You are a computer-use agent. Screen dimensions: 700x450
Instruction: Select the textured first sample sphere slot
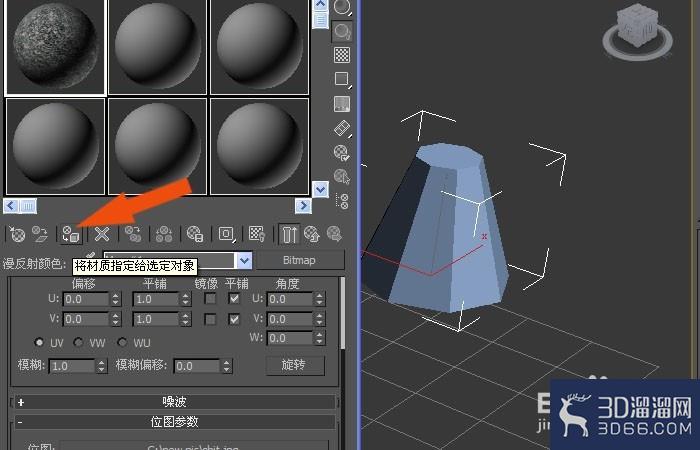[55, 47]
